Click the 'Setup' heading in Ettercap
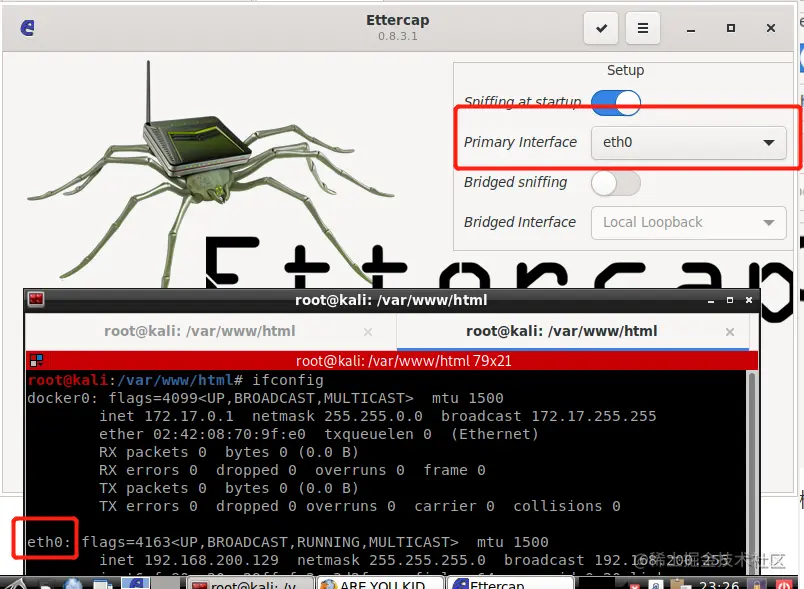This screenshot has height=589, width=804. point(625,70)
